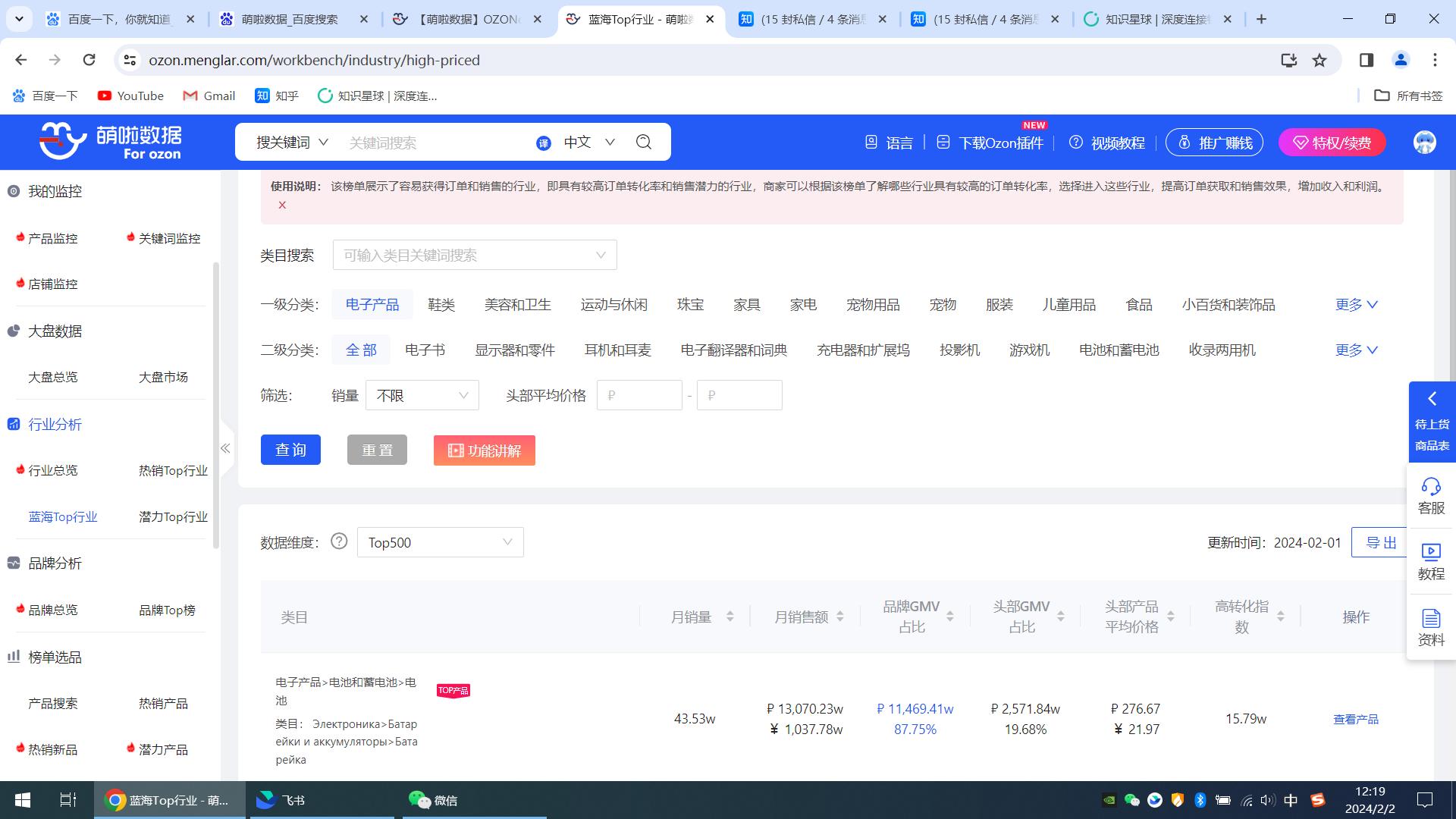
Task: Switch to 热销Top行业 in sidebar
Action: click(173, 470)
